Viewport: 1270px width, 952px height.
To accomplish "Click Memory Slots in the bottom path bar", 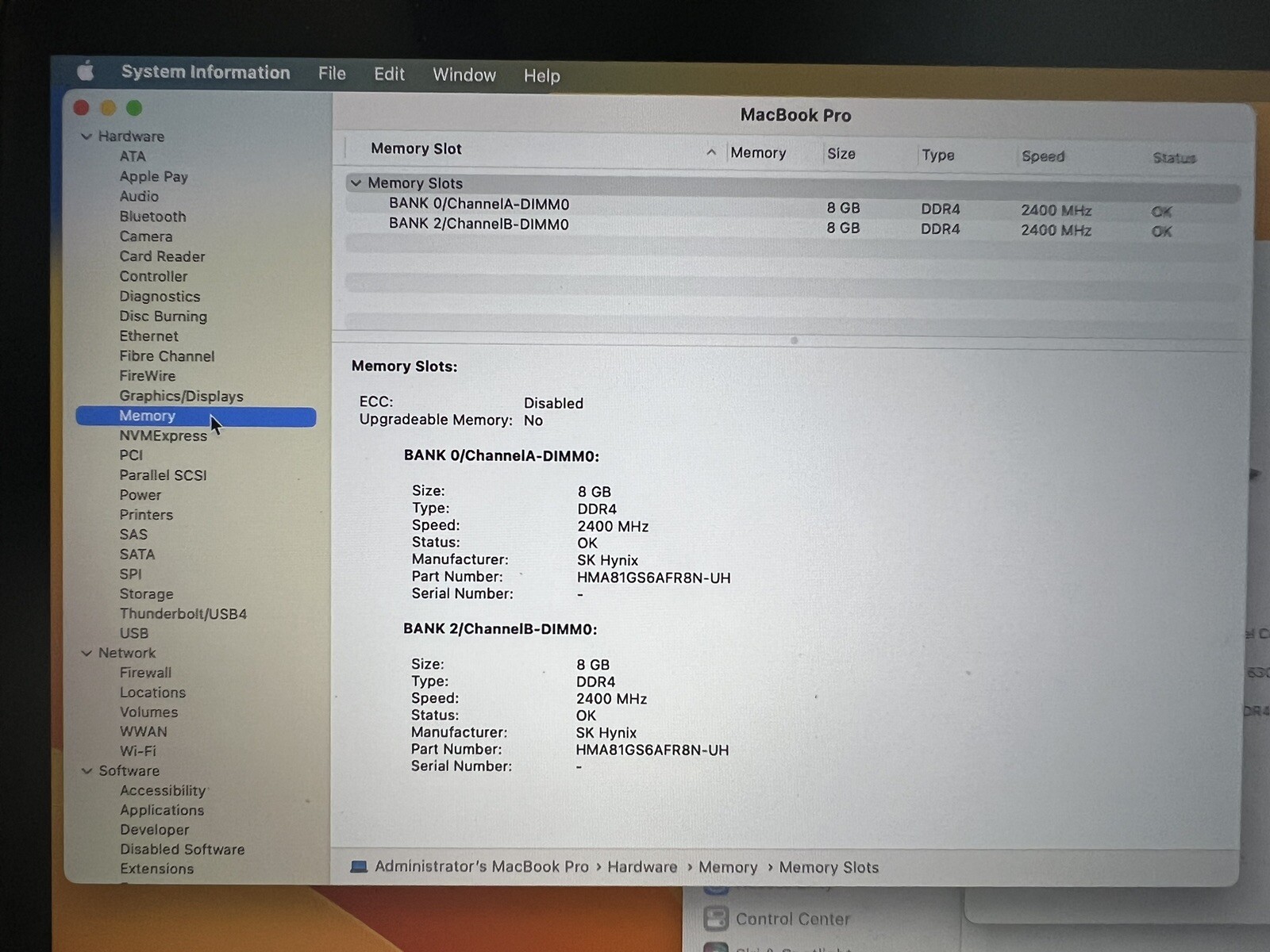I will click(x=829, y=868).
